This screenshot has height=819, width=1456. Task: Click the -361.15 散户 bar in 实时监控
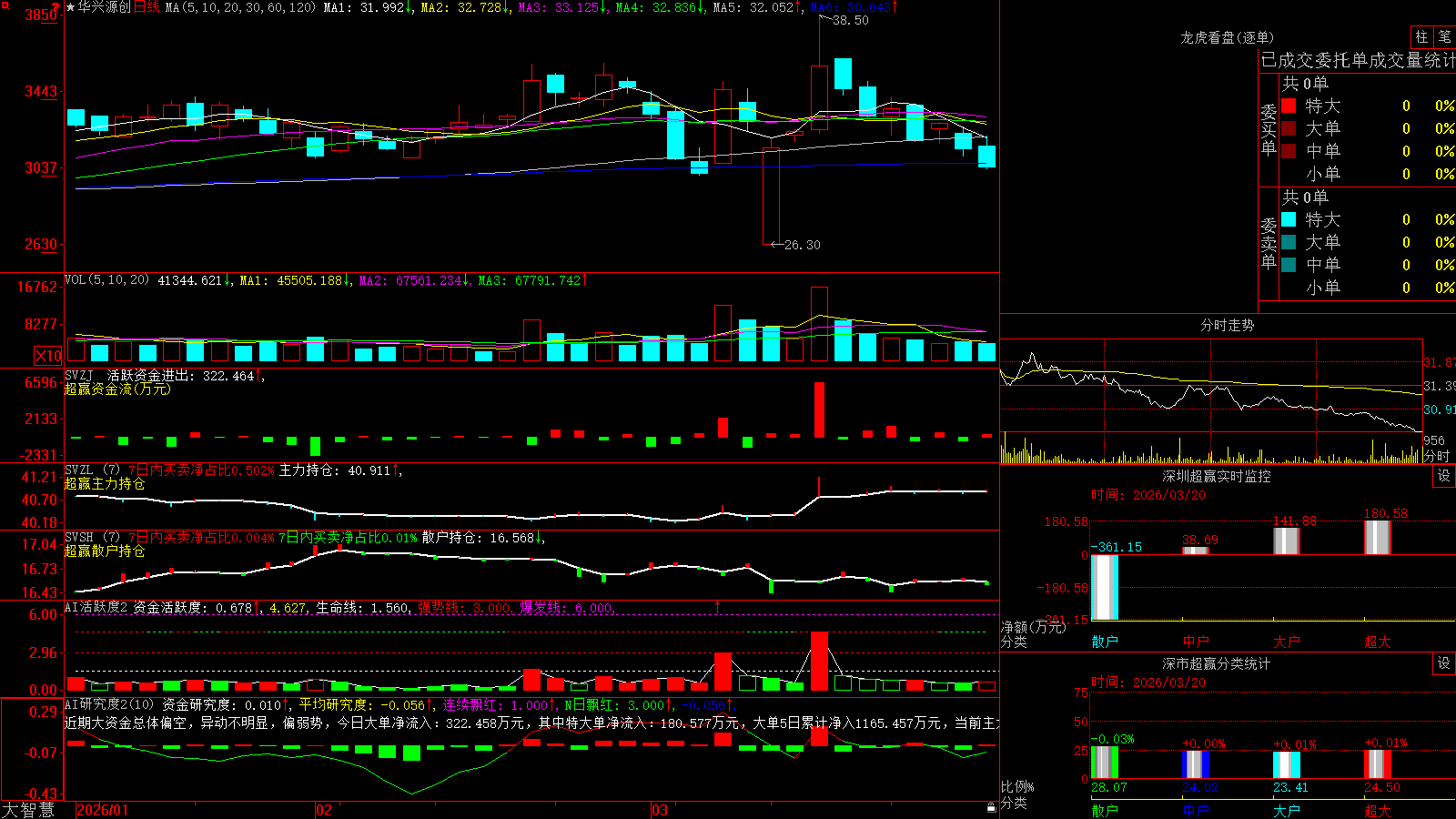(x=1105, y=587)
